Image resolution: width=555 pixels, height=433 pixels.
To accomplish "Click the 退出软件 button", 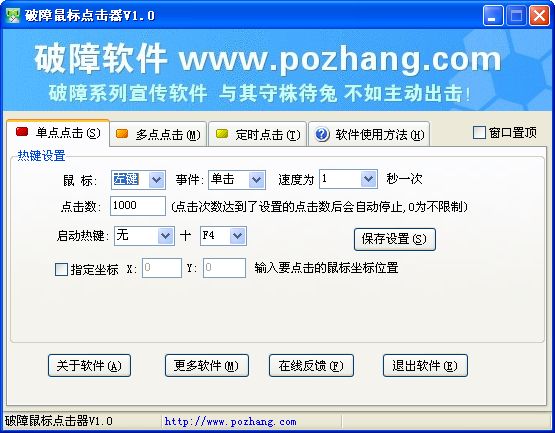I will [425, 365].
